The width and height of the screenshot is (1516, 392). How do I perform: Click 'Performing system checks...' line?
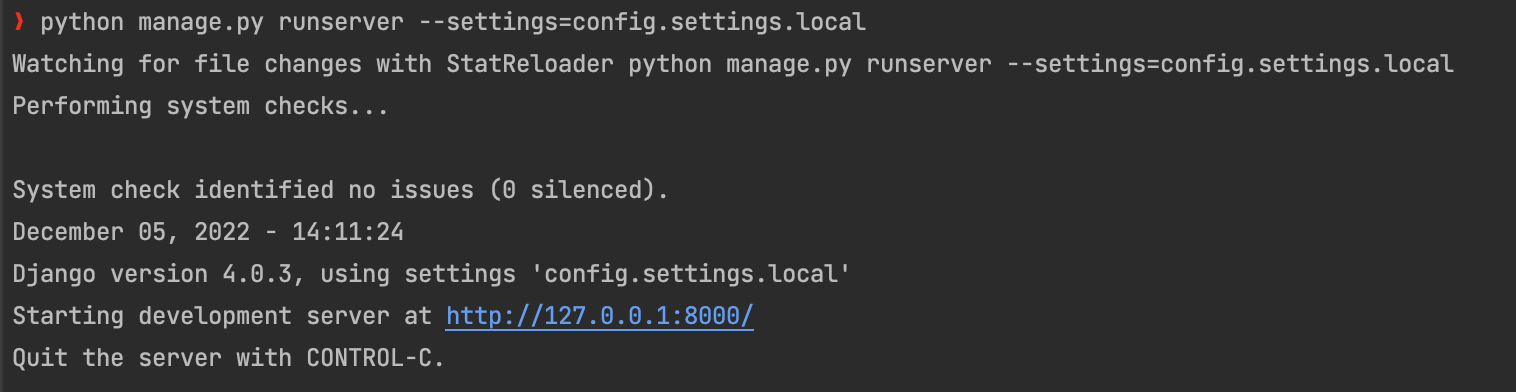pyautogui.click(x=200, y=106)
